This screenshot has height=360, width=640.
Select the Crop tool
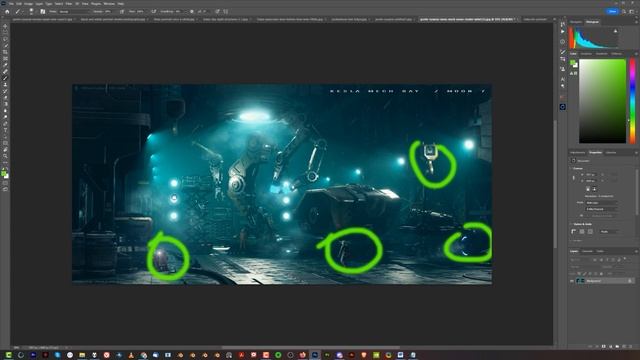pos(5,52)
